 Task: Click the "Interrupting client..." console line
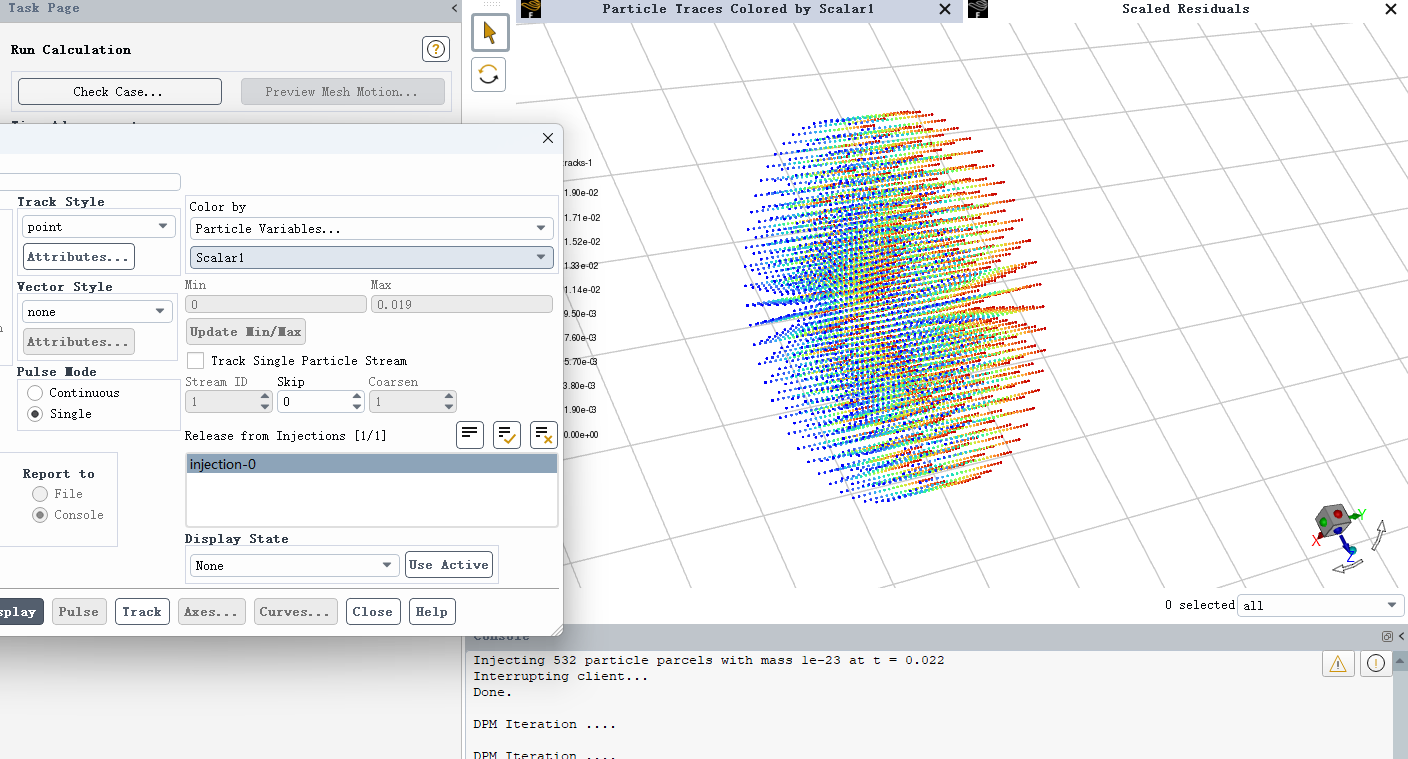(561, 676)
